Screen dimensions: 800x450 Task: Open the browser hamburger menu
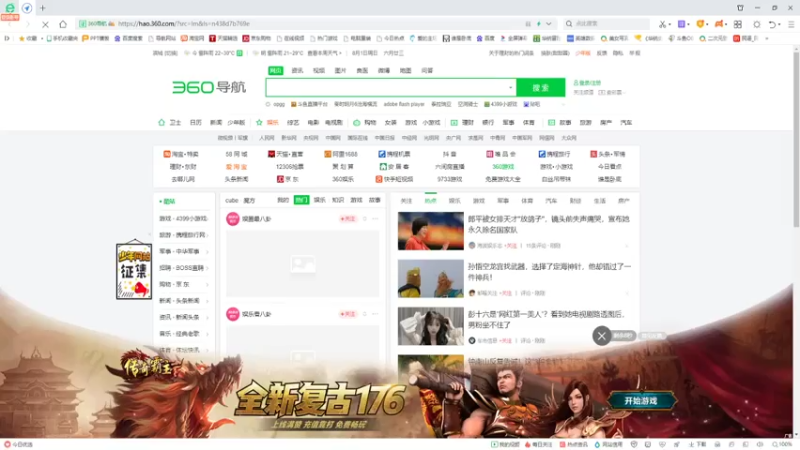[x=791, y=24]
